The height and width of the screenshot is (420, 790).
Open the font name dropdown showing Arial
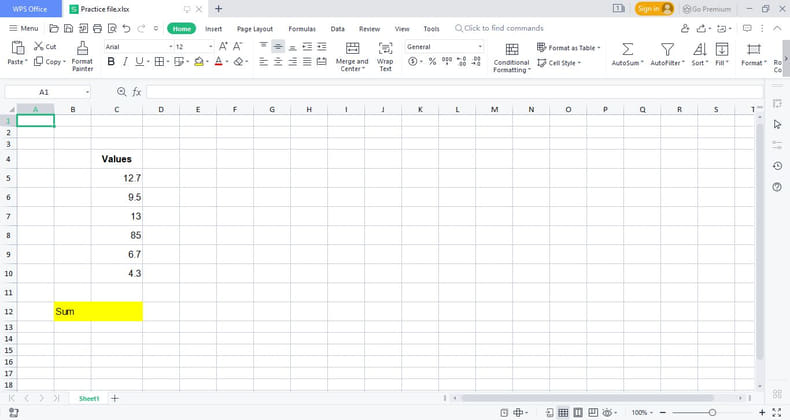coord(171,46)
